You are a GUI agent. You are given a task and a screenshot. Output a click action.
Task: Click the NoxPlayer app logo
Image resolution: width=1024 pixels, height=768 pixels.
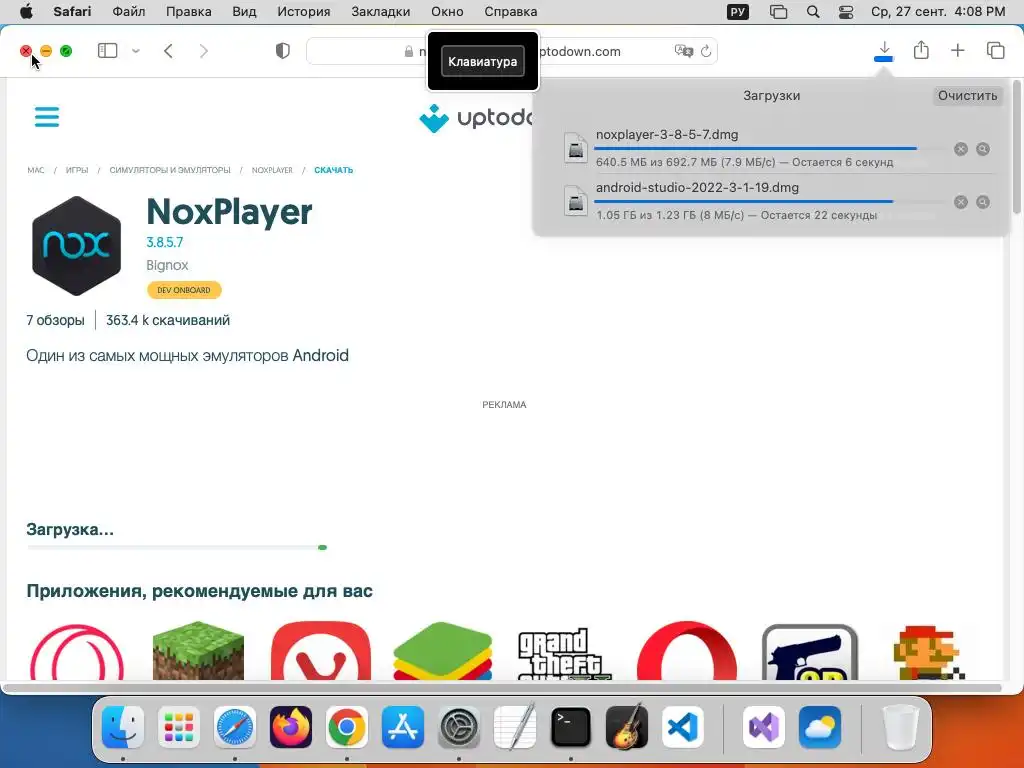click(76, 246)
